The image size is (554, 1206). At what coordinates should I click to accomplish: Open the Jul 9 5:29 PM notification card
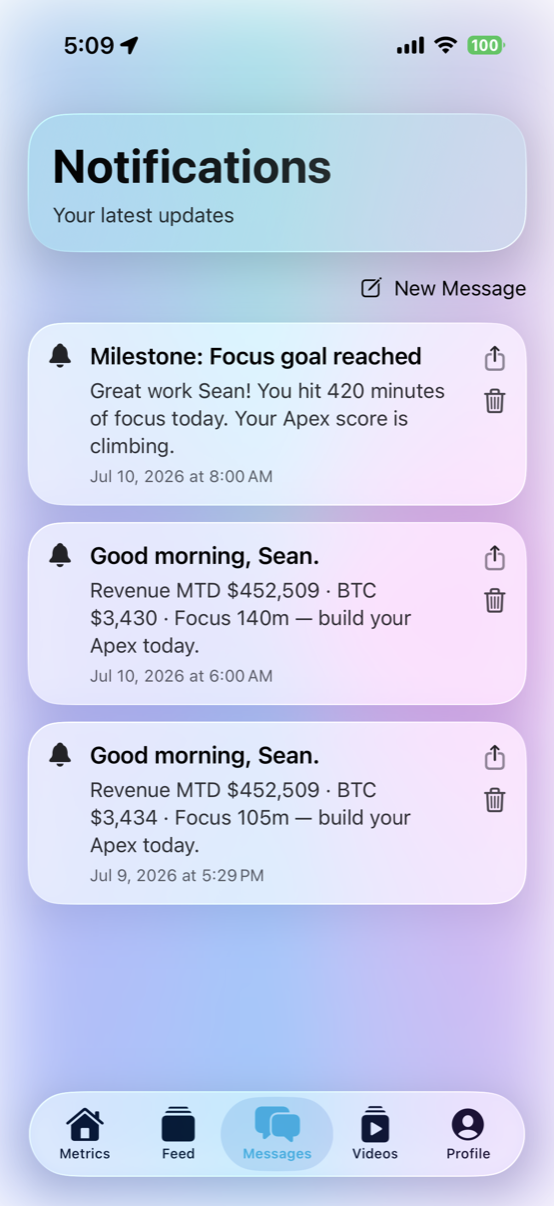coord(277,813)
